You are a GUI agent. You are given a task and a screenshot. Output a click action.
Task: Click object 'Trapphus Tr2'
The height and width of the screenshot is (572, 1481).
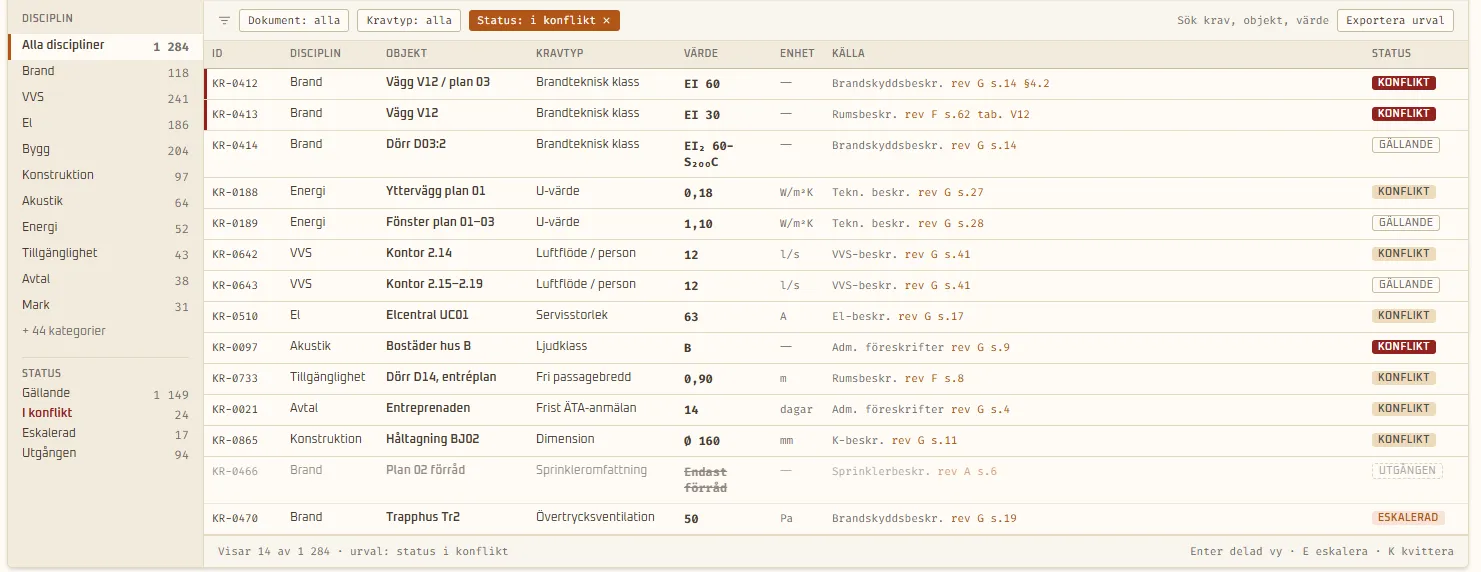click(423, 517)
